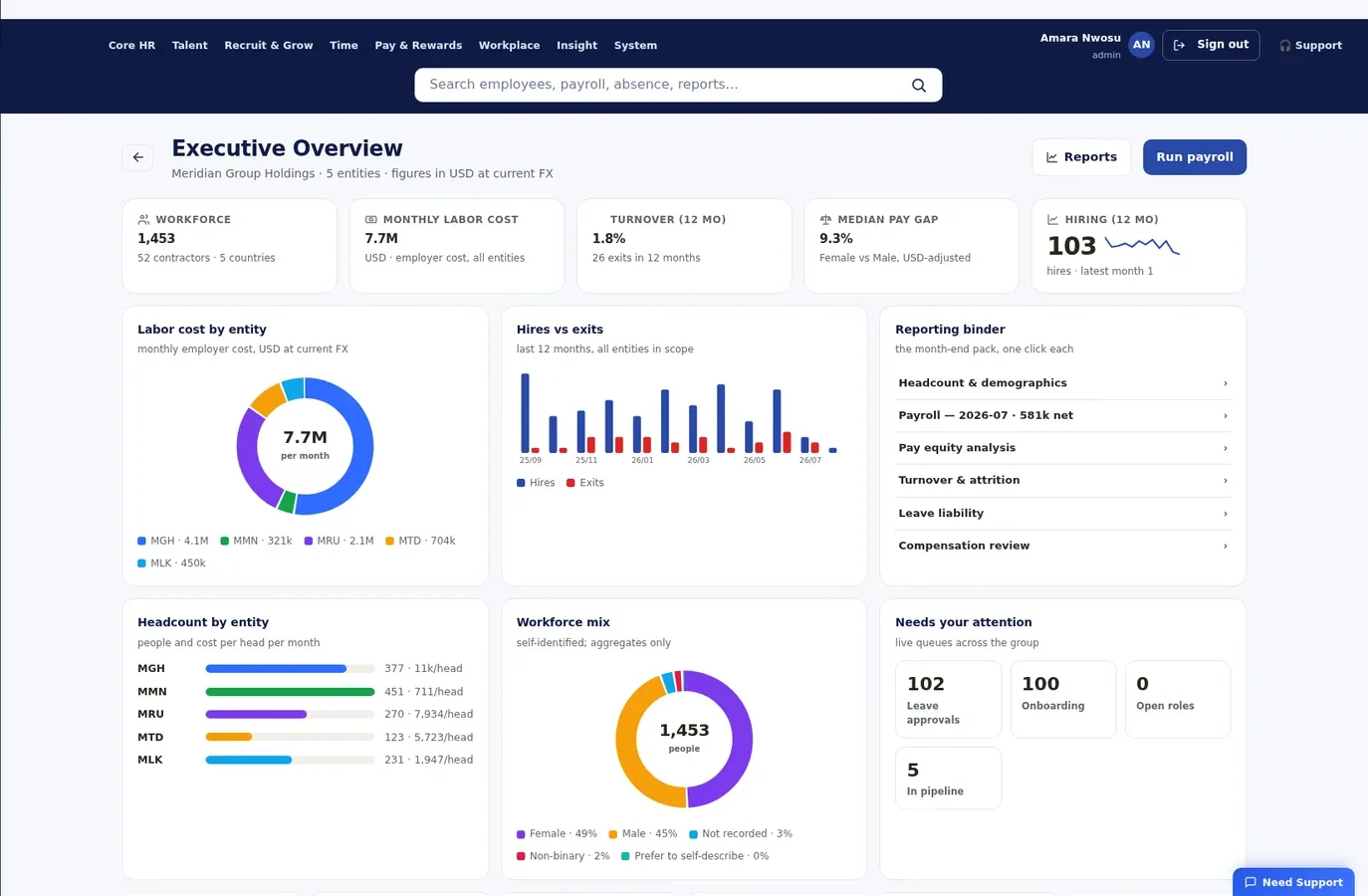
Task: Open the Open roles tile
Action: pos(1178,700)
